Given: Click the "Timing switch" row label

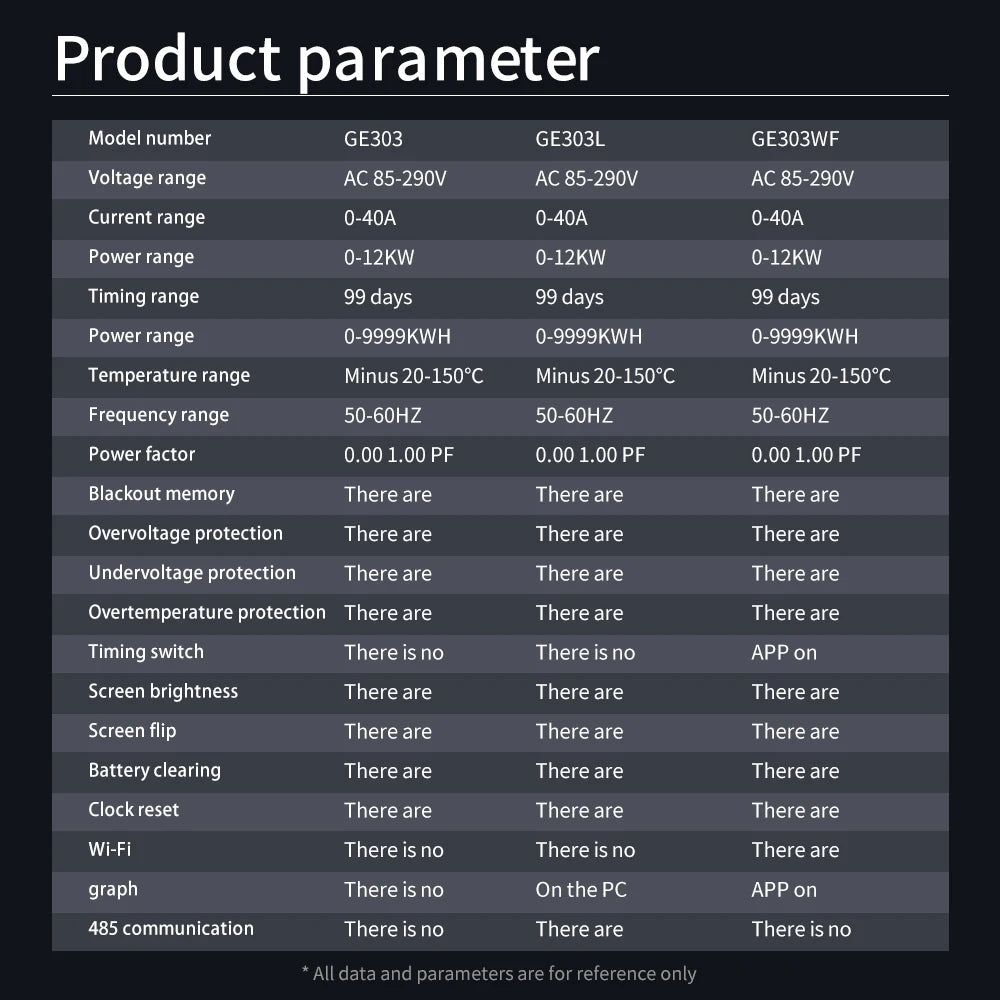Looking at the screenshot, I should [x=146, y=652].
